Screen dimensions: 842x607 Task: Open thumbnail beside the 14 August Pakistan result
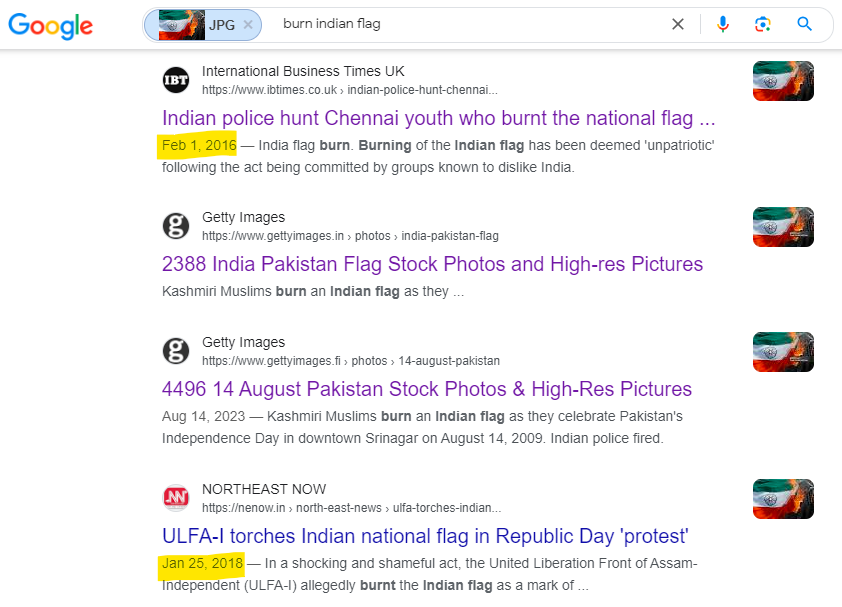[x=783, y=352]
